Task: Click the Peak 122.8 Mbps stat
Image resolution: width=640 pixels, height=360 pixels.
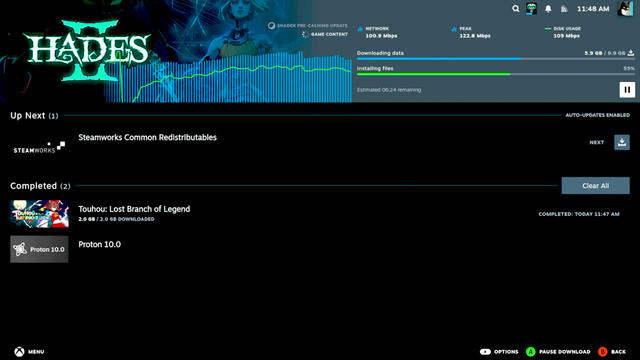Action: pyautogui.click(x=471, y=32)
